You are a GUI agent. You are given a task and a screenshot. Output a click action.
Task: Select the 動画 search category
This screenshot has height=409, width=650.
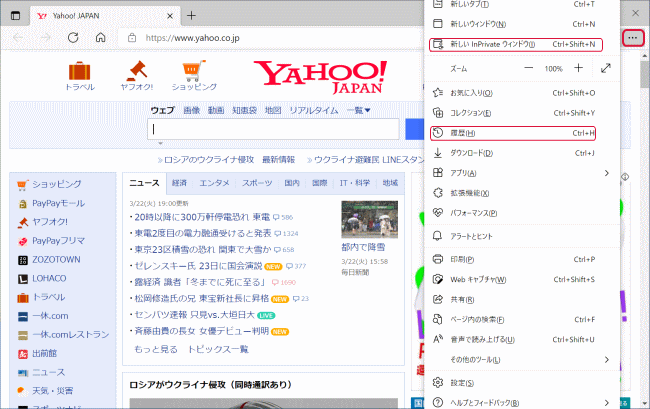tap(216, 110)
